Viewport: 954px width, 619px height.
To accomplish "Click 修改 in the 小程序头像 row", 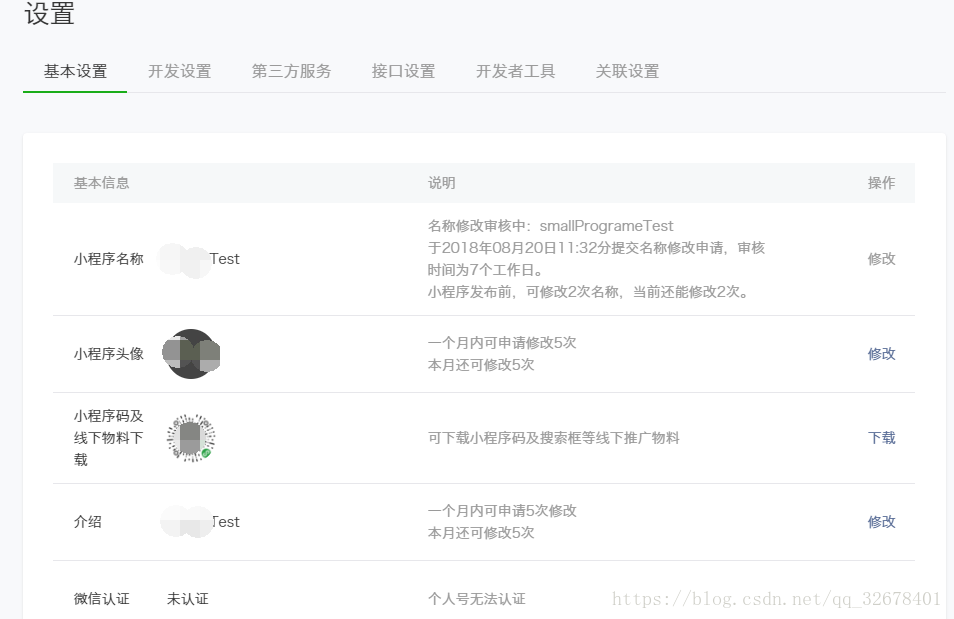I will [882, 354].
